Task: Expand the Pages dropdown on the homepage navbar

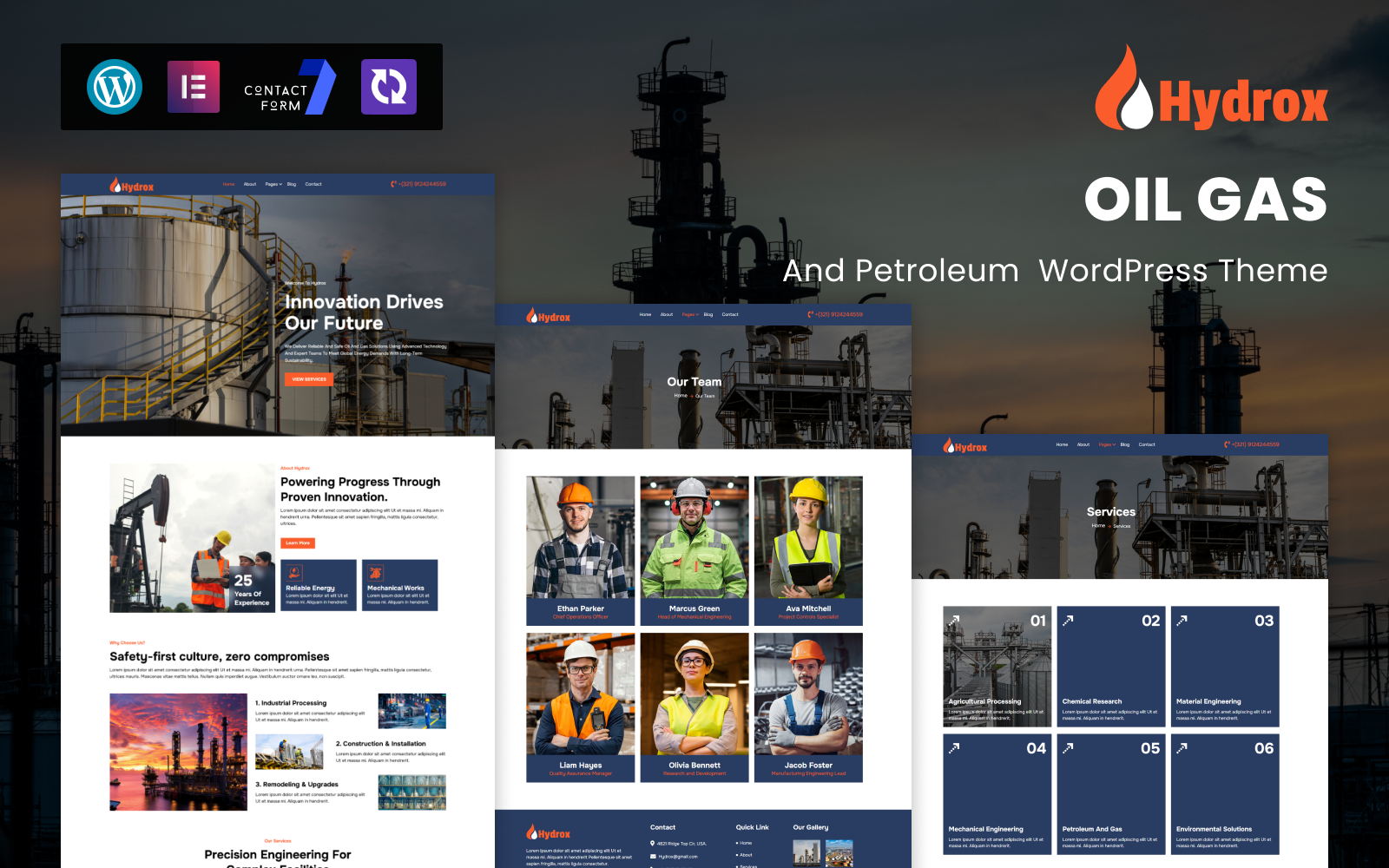Action: [x=273, y=184]
